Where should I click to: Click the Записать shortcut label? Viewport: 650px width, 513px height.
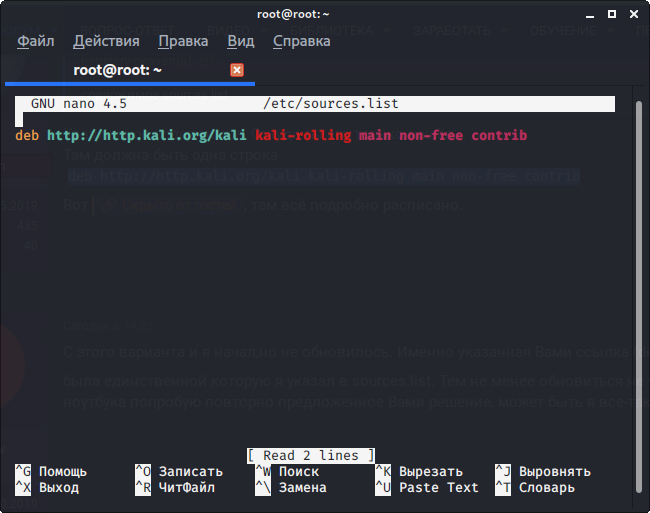(x=190, y=471)
